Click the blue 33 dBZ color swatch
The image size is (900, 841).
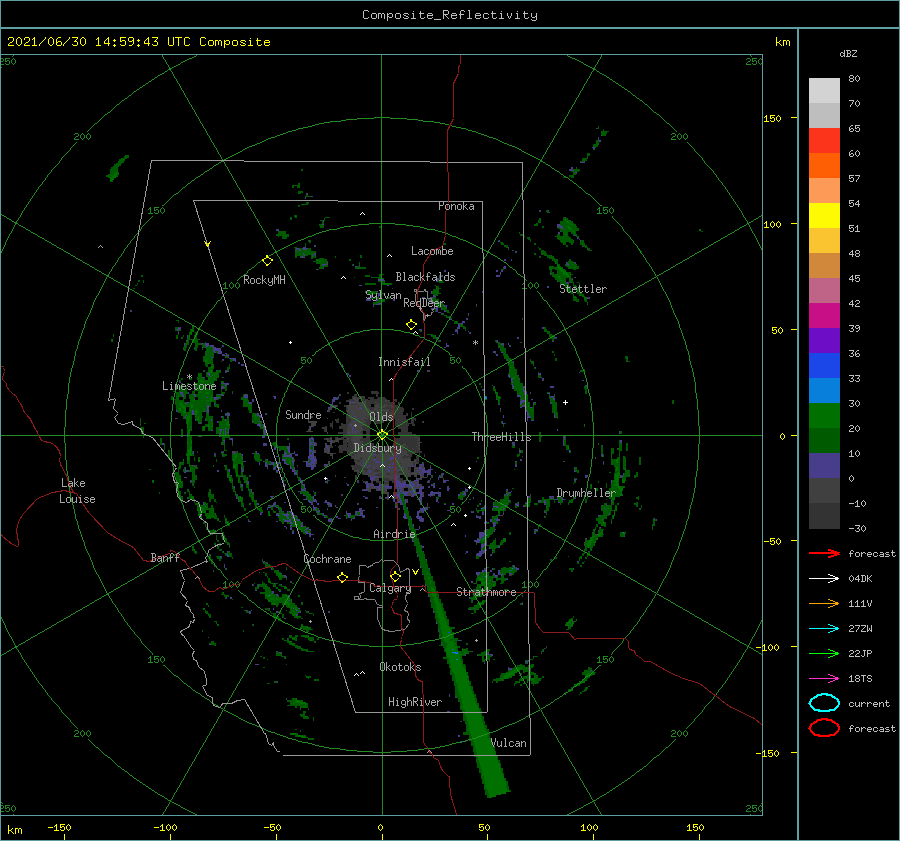tap(824, 366)
